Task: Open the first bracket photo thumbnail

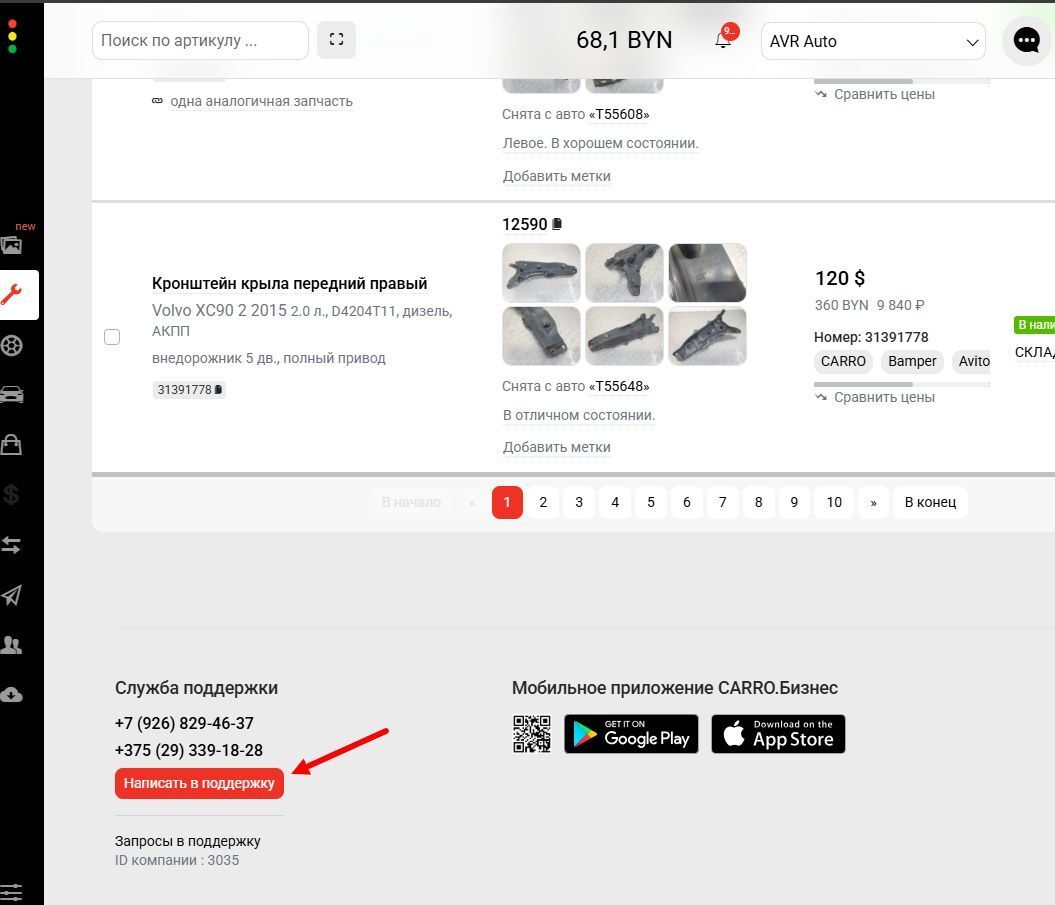Action: click(x=541, y=273)
